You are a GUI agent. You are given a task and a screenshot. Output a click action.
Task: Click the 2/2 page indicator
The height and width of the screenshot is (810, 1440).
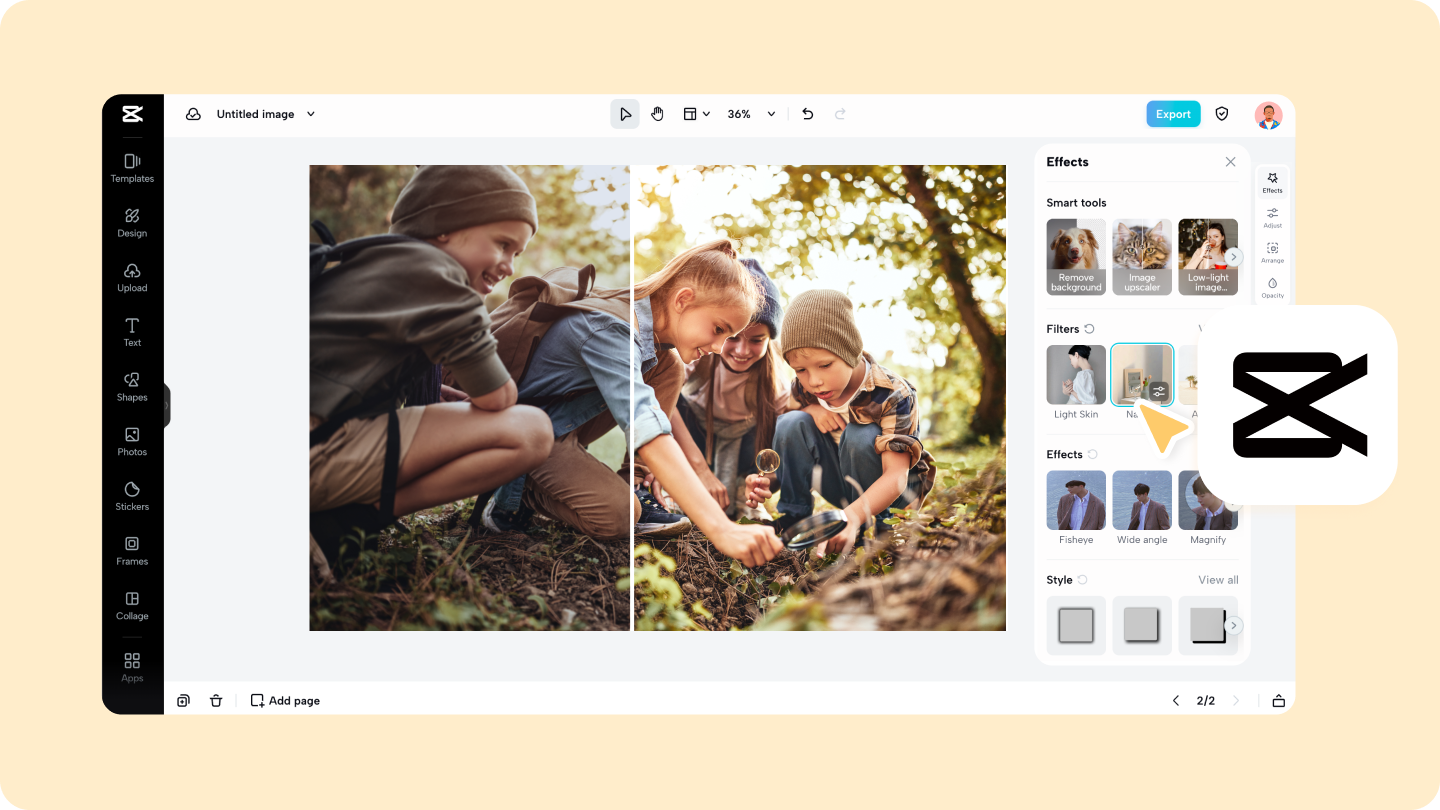1206,701
